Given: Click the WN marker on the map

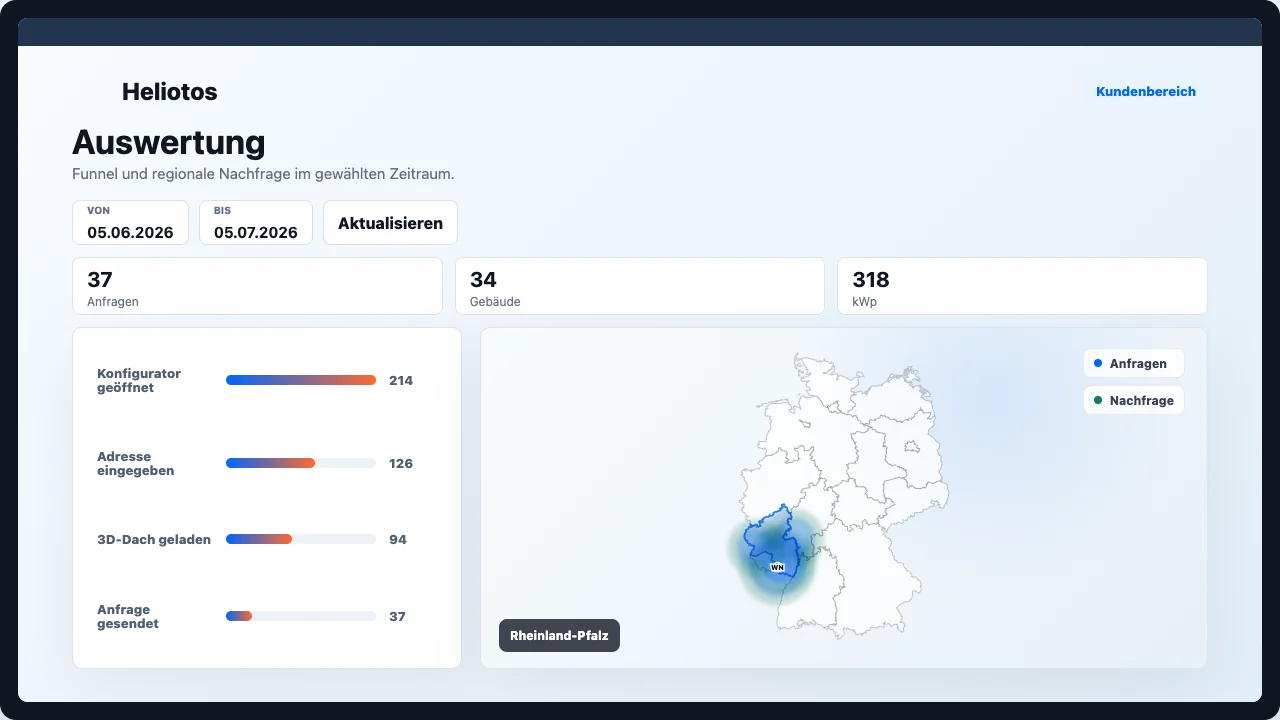Looking at the screenshot, I should [x=777, y=567].
